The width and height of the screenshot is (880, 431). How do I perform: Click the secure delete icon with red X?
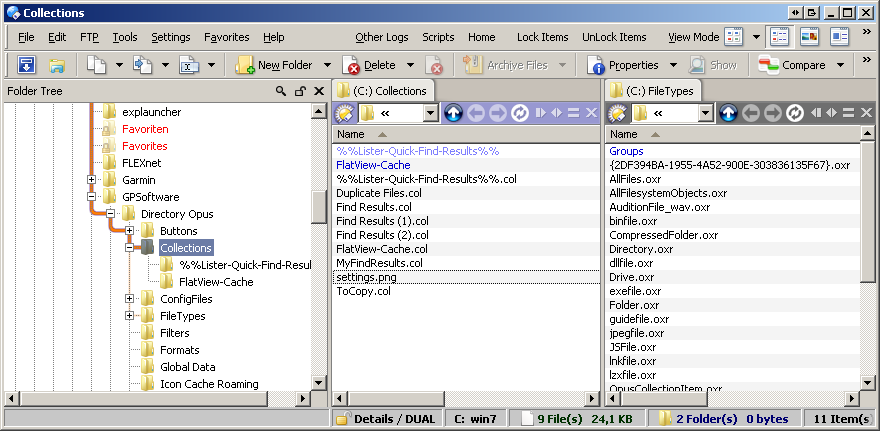(x=433, y=65)
